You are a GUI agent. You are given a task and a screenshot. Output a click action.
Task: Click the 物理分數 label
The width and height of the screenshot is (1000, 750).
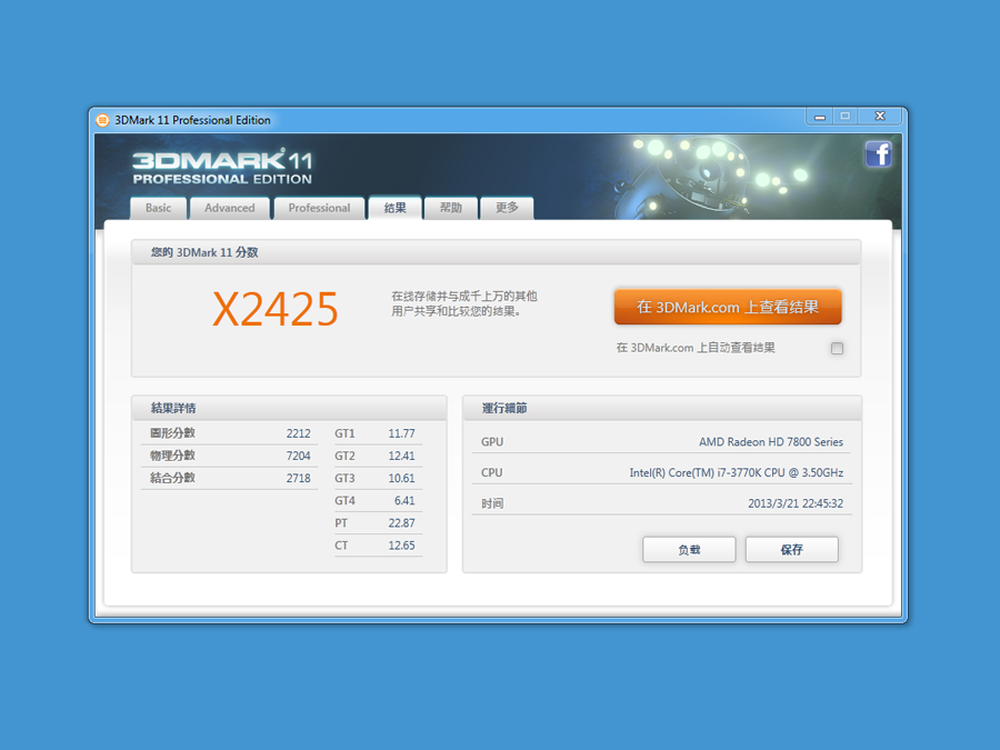[x=172, y=455]
